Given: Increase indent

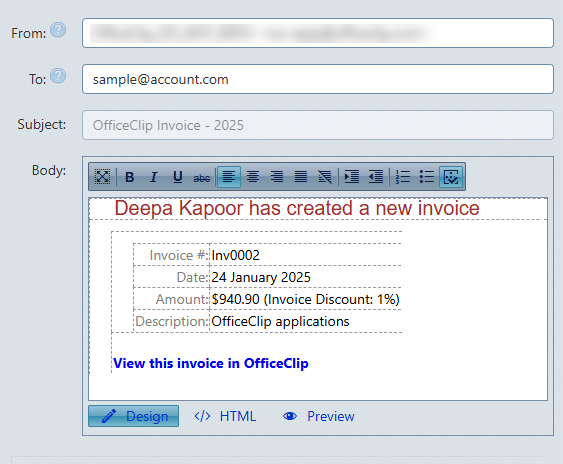Looking at the screenshot, I should [352, 177].
